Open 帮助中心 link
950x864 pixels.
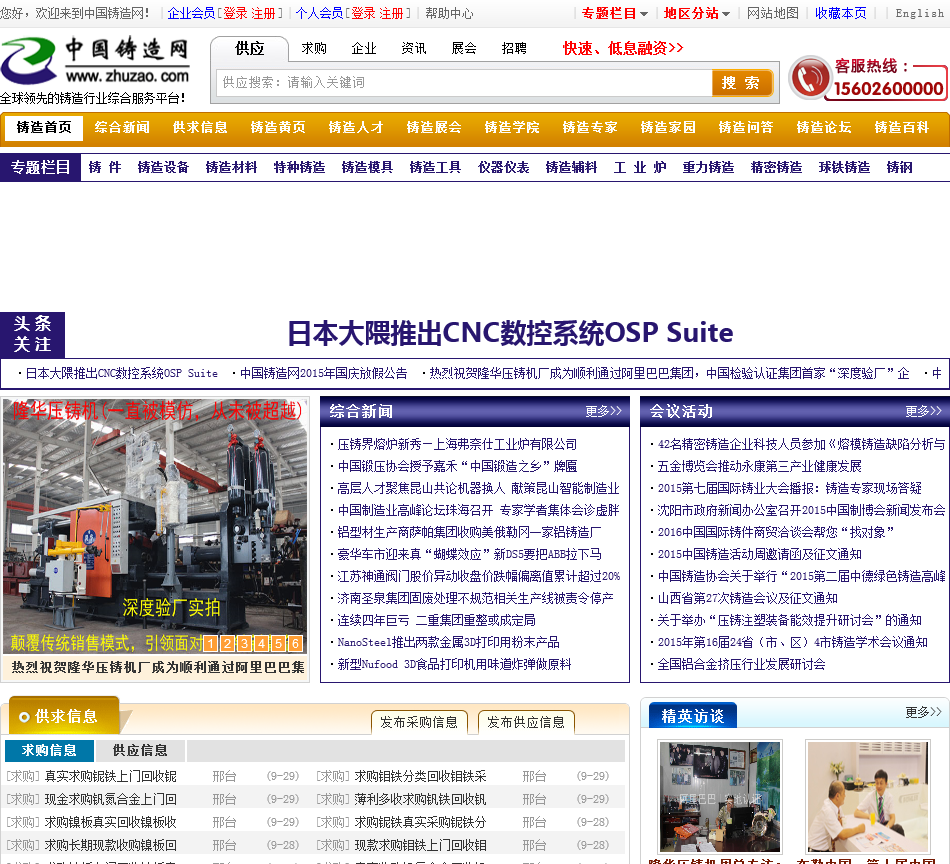(449, 13)
